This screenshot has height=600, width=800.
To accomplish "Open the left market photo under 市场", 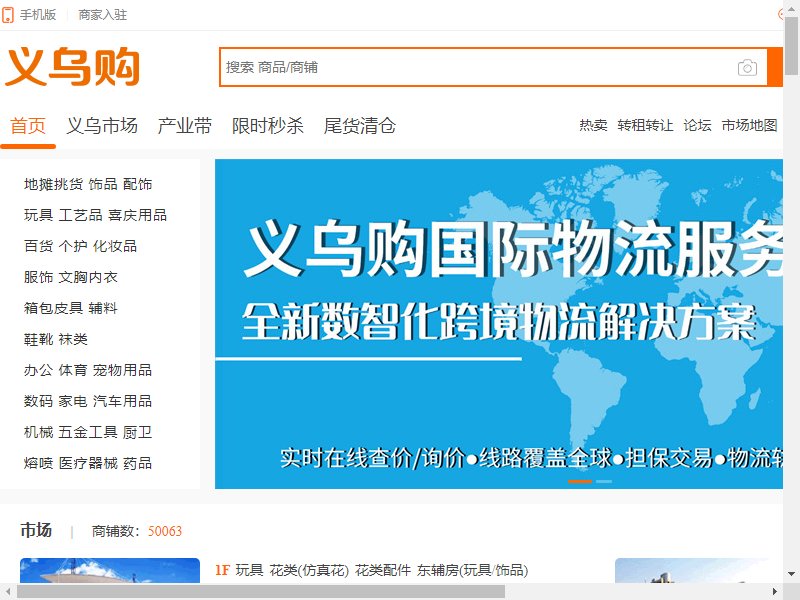I will tap(110, 570).
